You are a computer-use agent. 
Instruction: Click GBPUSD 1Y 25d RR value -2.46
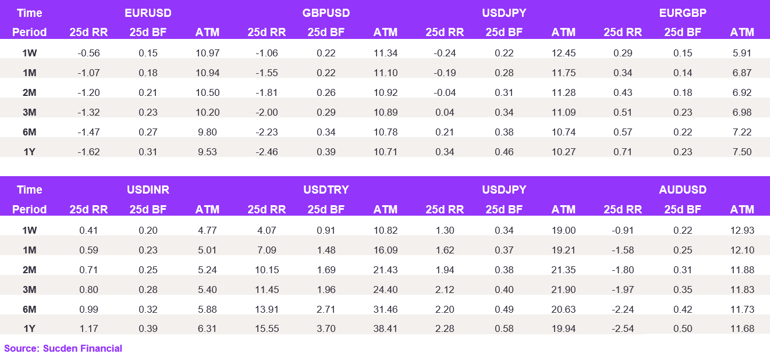click(267, 152)
